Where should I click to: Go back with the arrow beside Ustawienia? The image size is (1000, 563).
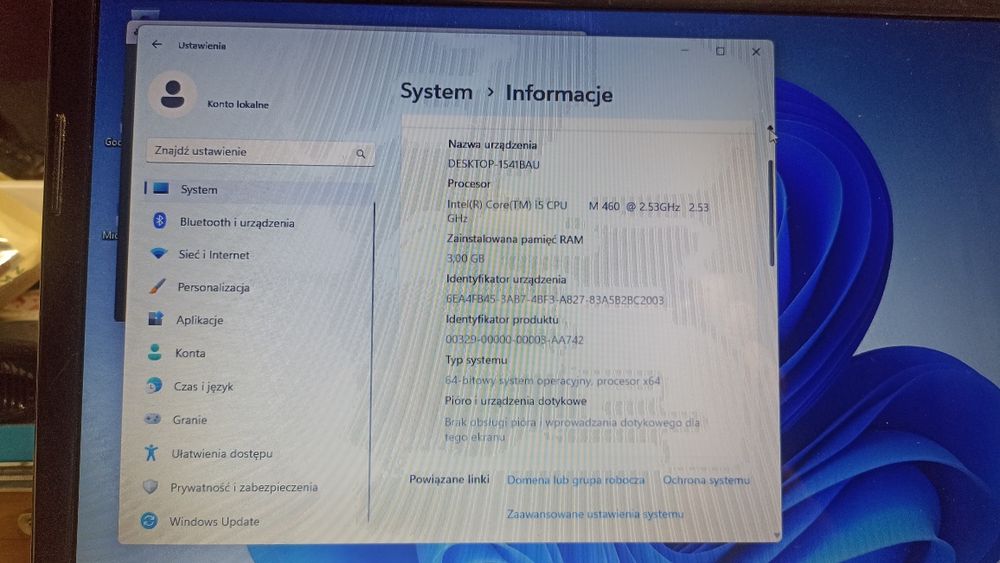coord(156,44)
